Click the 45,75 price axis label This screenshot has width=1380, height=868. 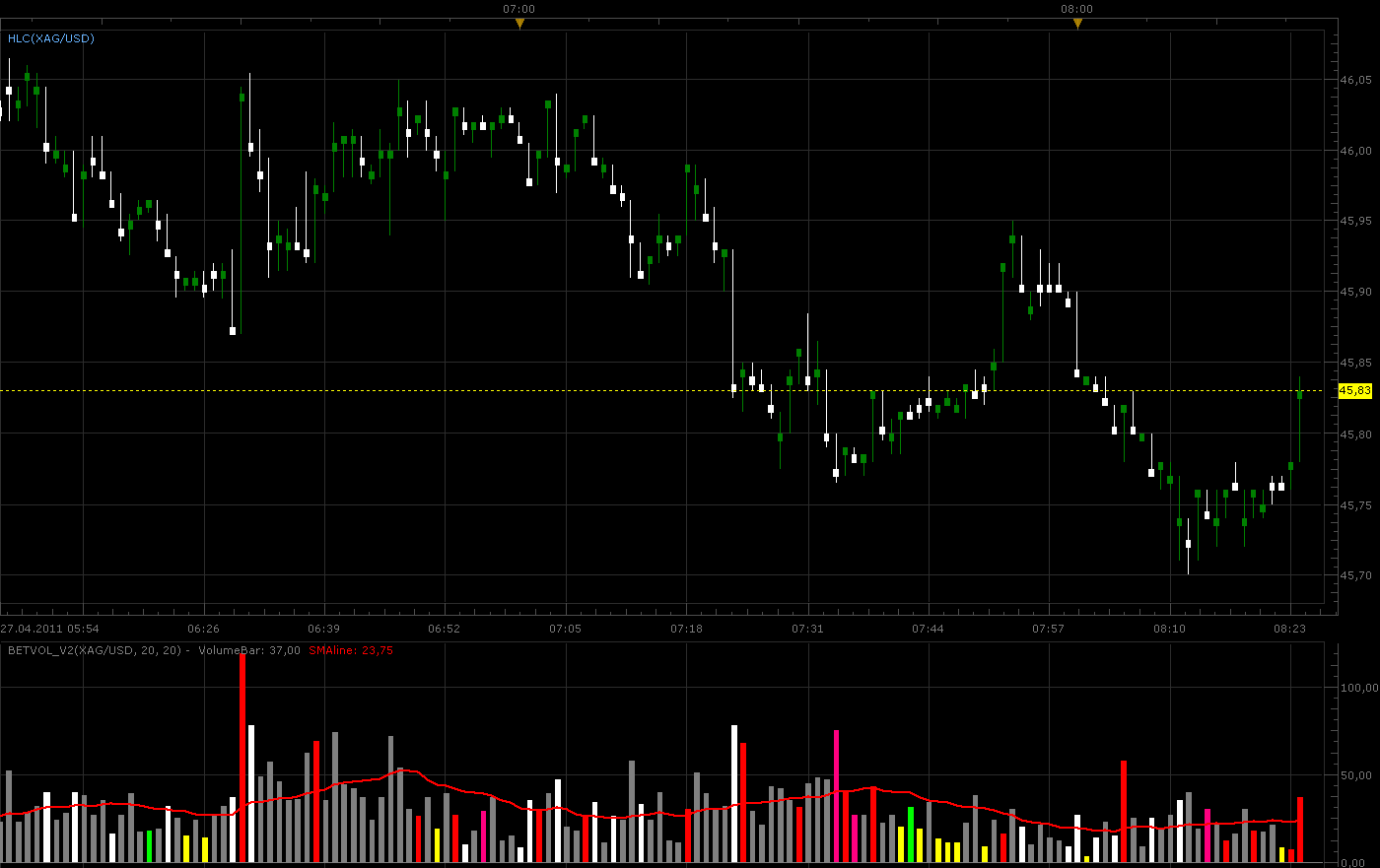click(1355, 504)
